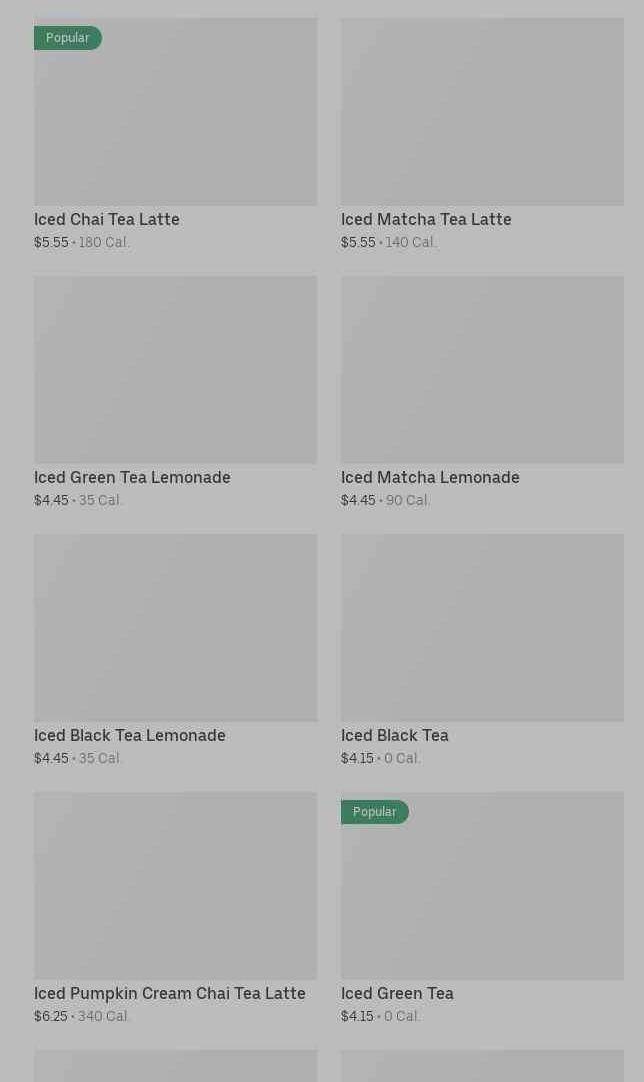Click the Popular badge on Iced Chai Tea Latte
This screenshot has width=644, height=1082.
67,38
